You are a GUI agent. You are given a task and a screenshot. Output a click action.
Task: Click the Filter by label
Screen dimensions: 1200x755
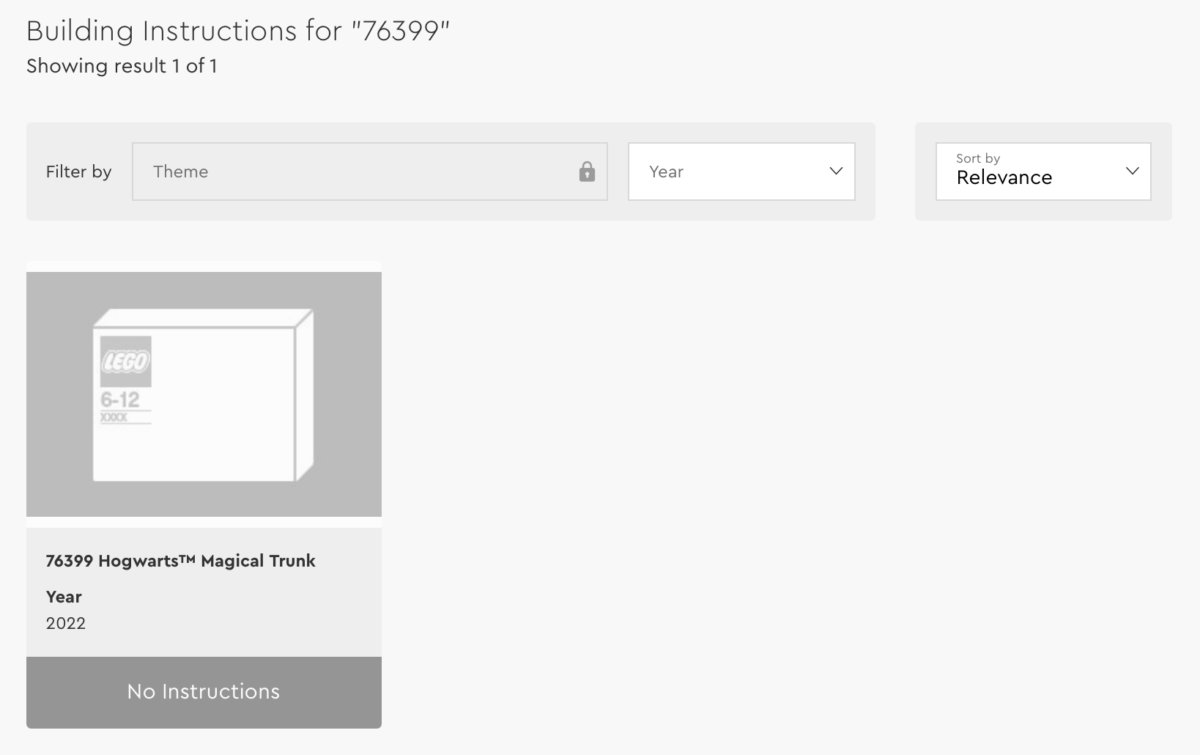pos(79,171)
